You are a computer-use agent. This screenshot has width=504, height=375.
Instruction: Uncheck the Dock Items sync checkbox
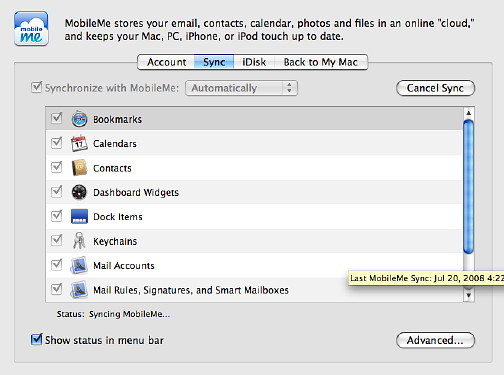point(56,216)
